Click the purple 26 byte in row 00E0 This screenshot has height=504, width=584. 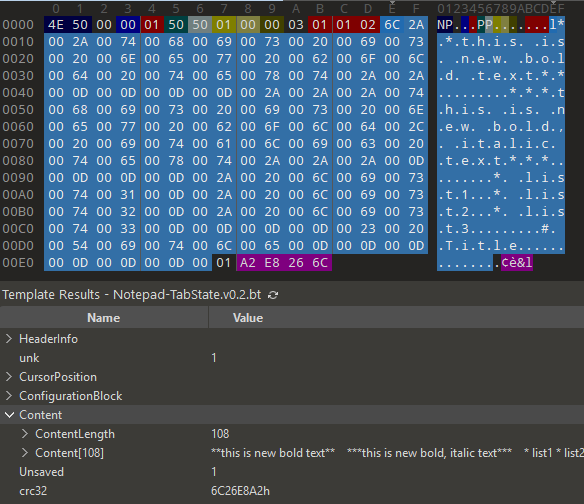coord(296,263)
